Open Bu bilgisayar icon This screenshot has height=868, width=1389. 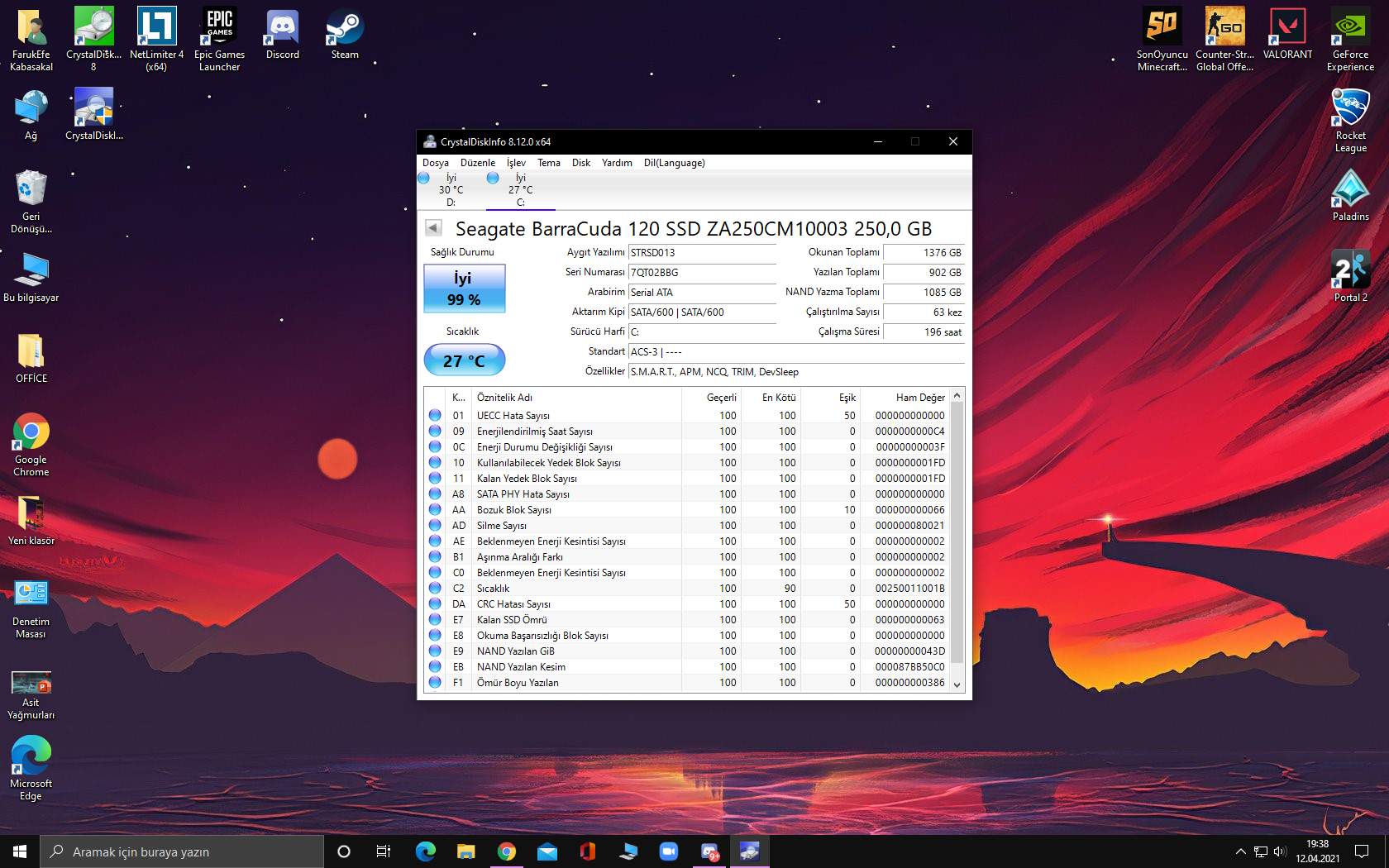point(31,277)
